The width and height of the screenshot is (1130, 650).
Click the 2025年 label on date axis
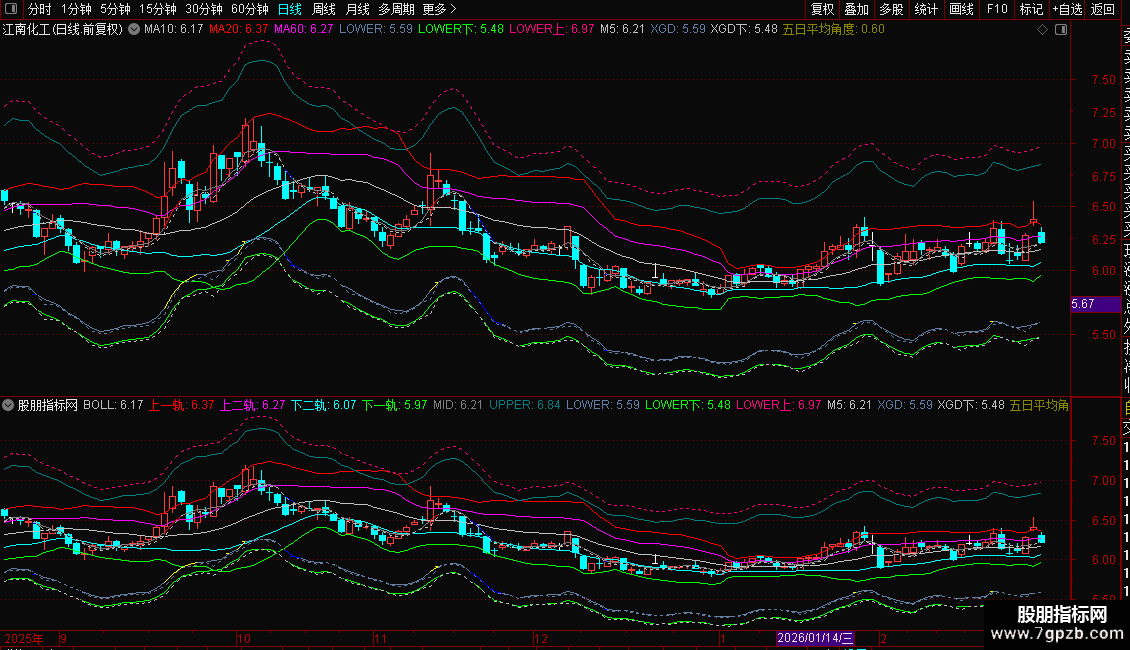click(24, 638)
